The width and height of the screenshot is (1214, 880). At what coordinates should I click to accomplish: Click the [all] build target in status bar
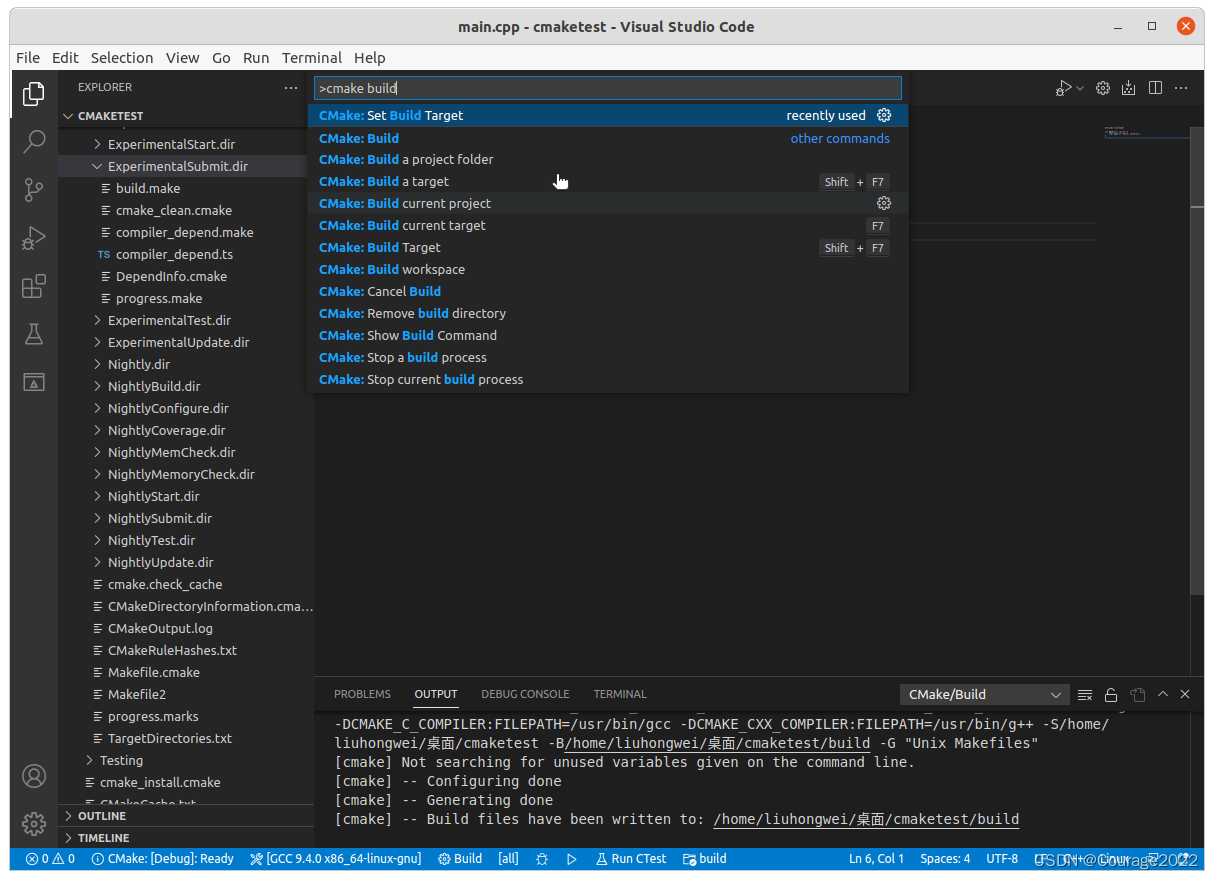[x=508, y=859]
